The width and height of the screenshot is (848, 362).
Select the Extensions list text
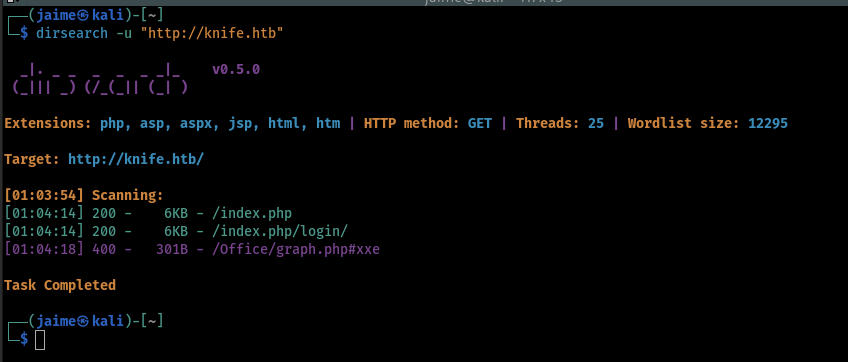(221, 123)
